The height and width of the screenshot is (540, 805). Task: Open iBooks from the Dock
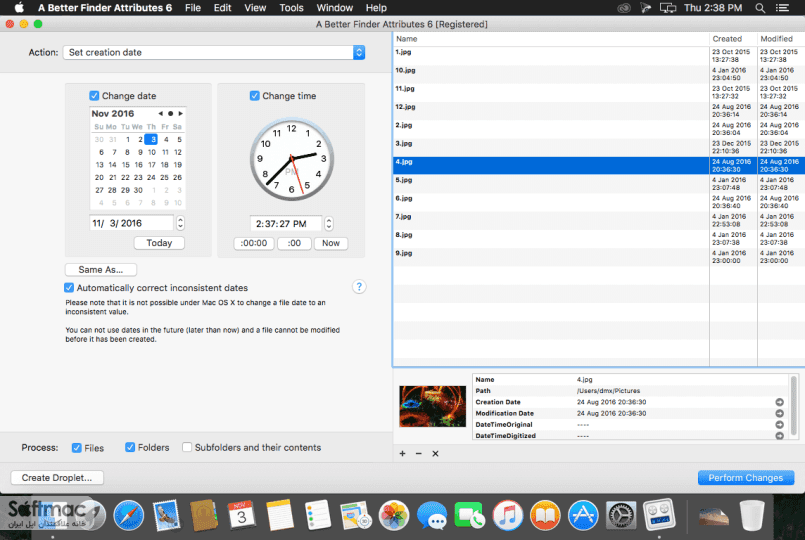(545, 515)
